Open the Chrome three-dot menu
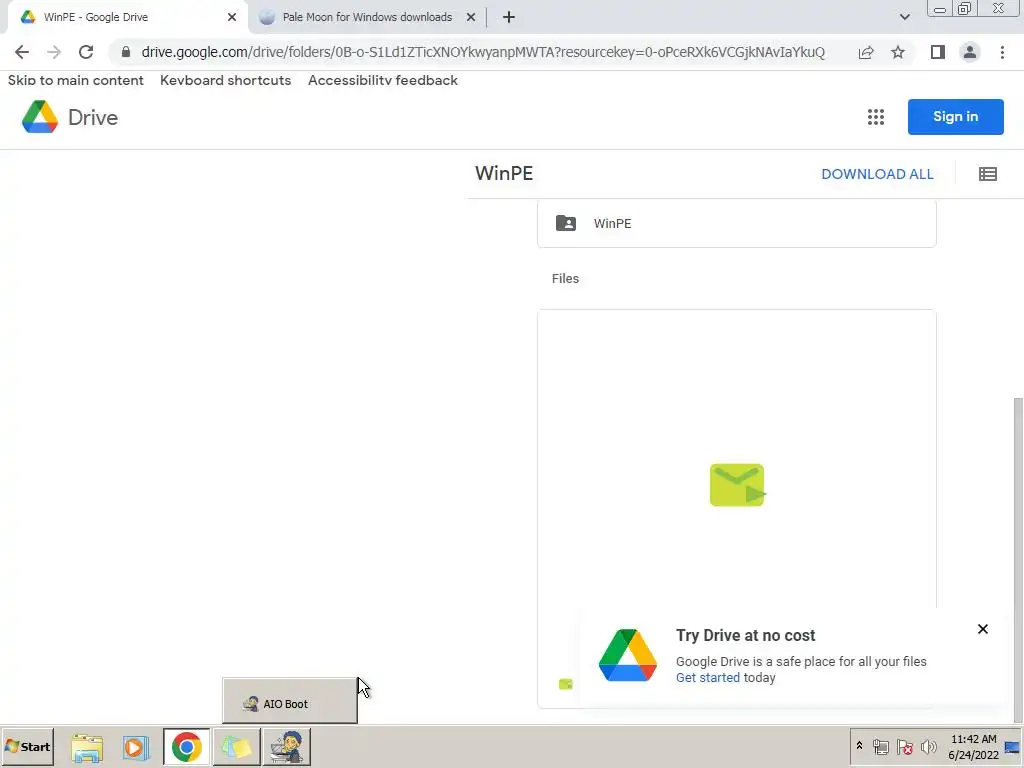This screenshot has width=1024, height=768. [x=1002, y=52]
